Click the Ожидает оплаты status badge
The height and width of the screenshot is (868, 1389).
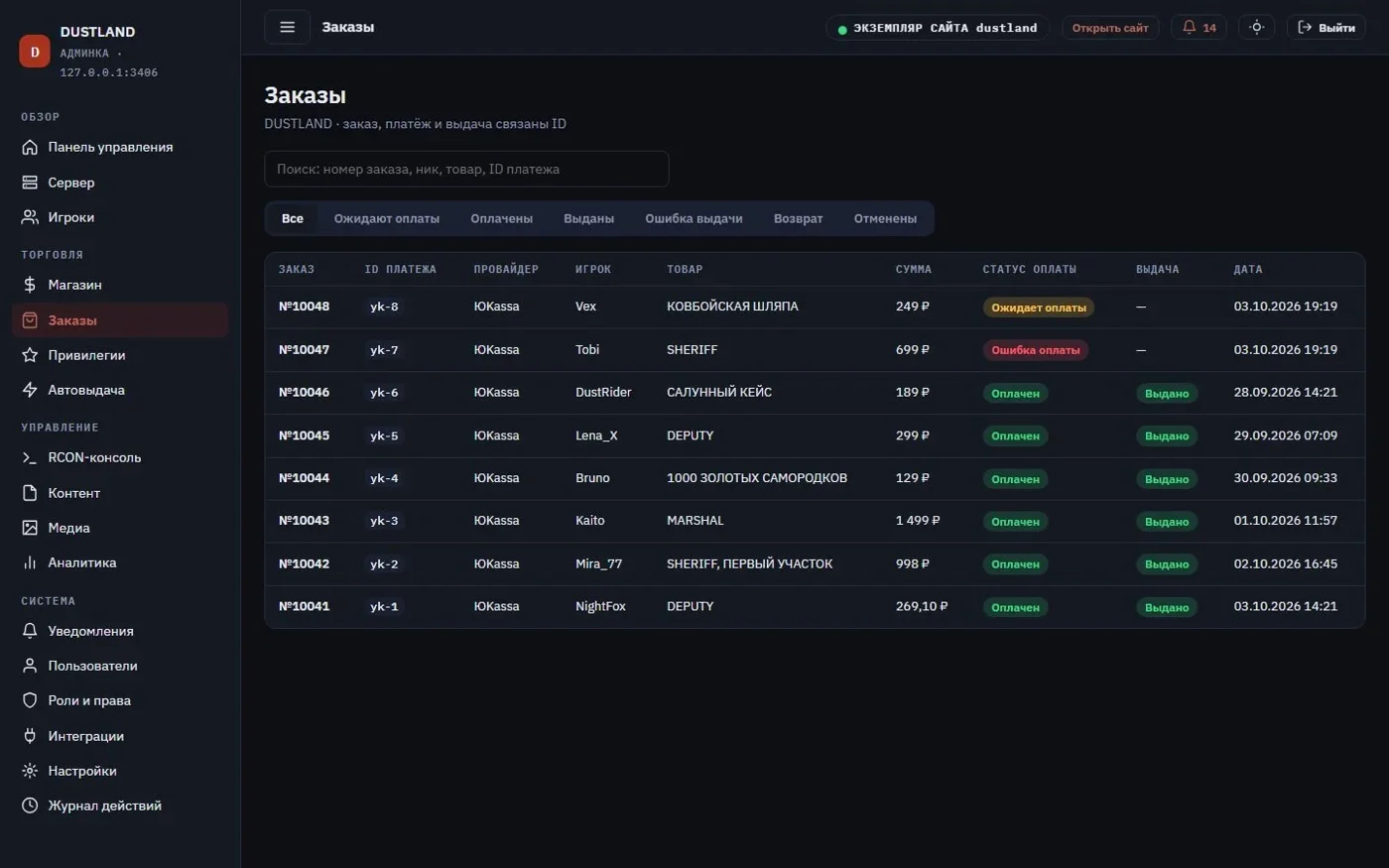click(x=1039, y=308)
